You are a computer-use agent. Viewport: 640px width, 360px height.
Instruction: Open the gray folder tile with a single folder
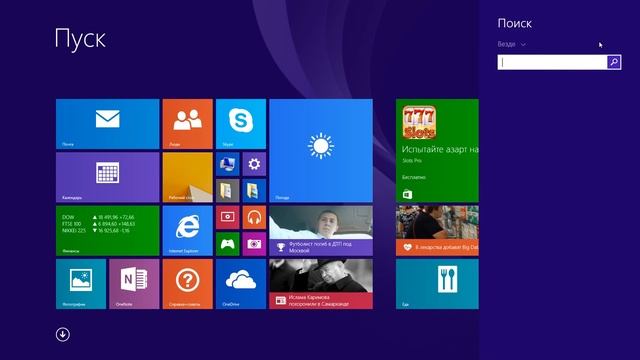coord(227,191)
